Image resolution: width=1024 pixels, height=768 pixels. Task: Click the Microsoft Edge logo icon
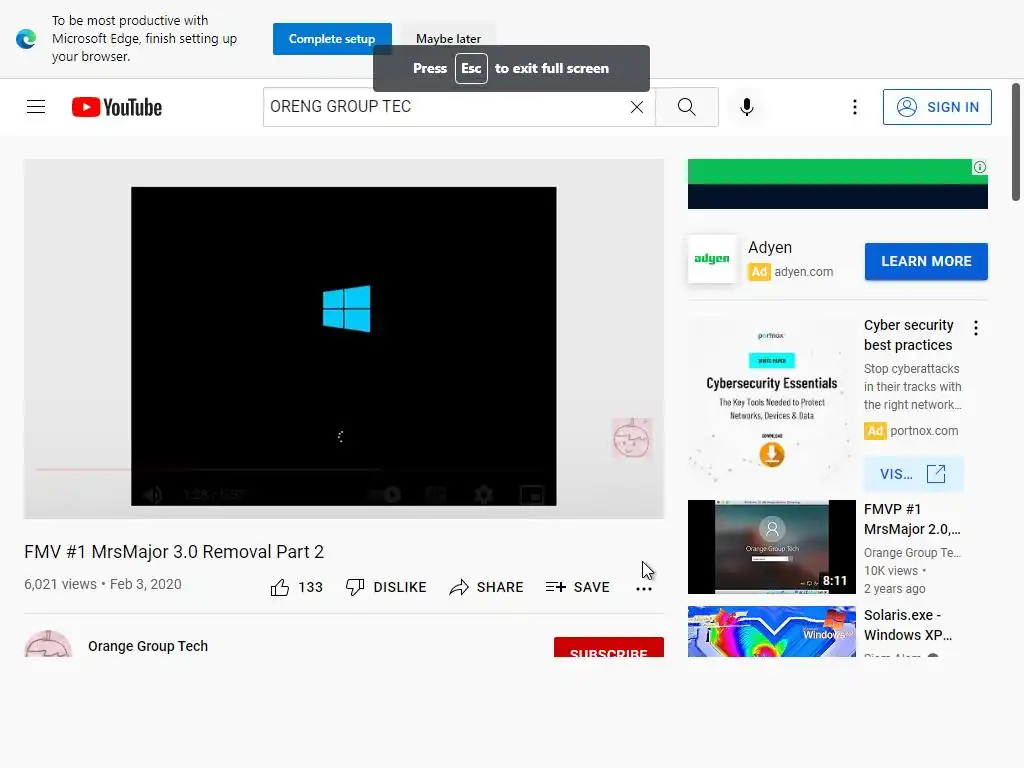(26, 39)
